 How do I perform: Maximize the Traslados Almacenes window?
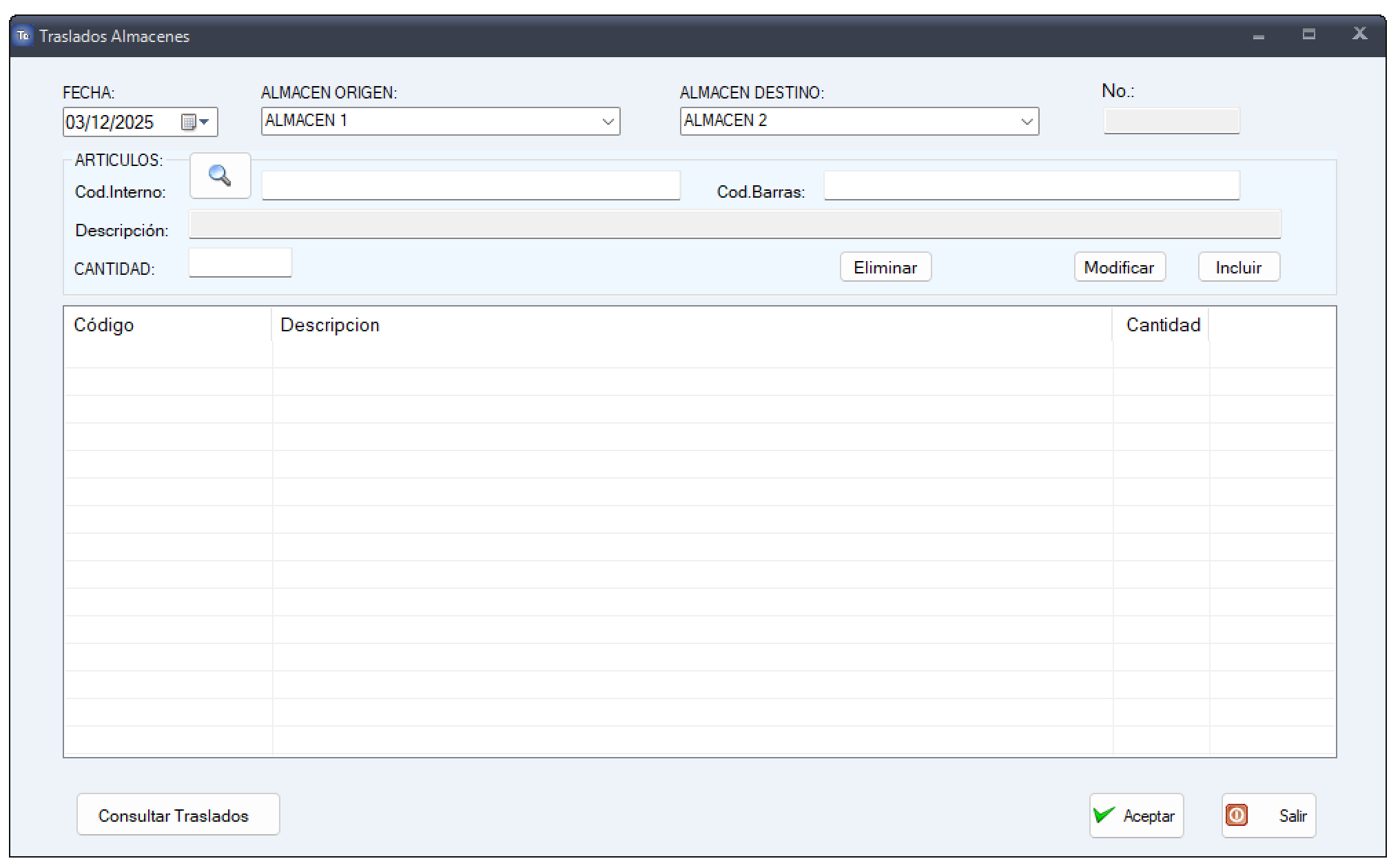pos(1308,34)
